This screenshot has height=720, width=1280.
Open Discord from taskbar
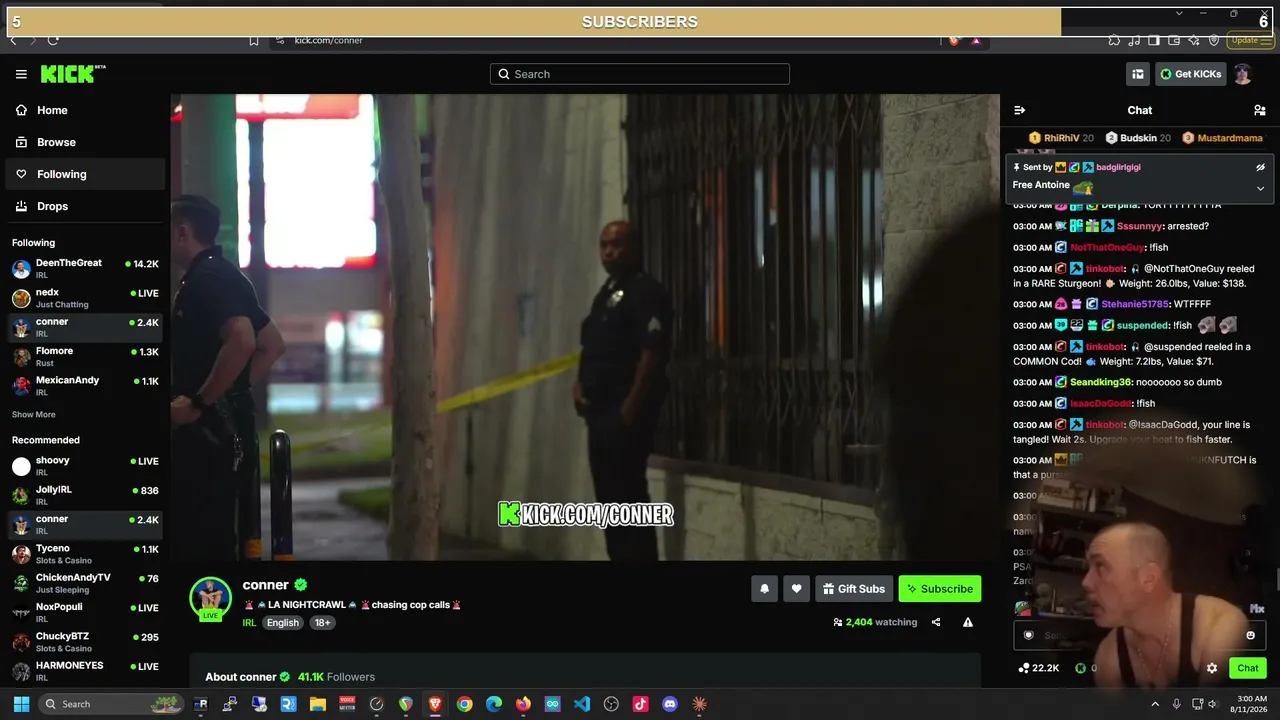pos(670,704)
